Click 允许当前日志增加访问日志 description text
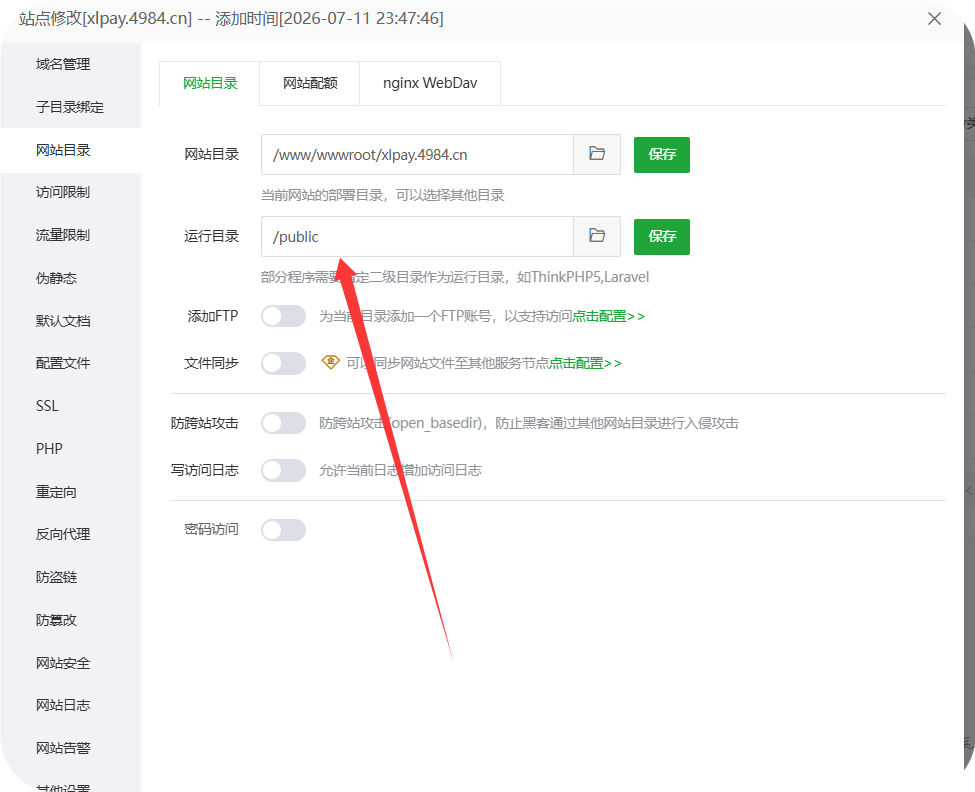The width and height of the screenshot is (975, 792). click(400, 471)
